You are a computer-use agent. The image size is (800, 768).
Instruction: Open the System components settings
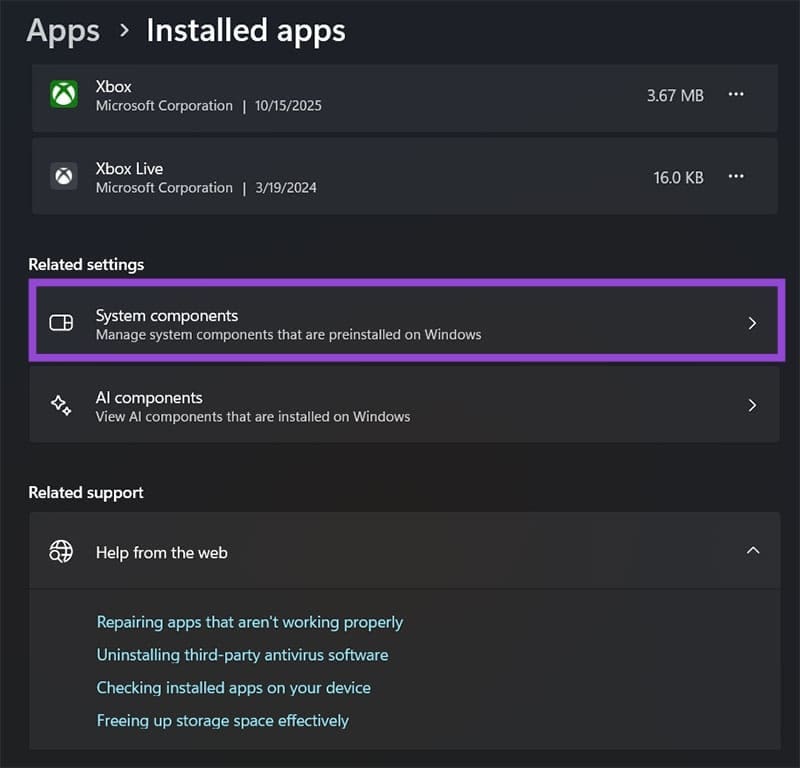point(400,323)
